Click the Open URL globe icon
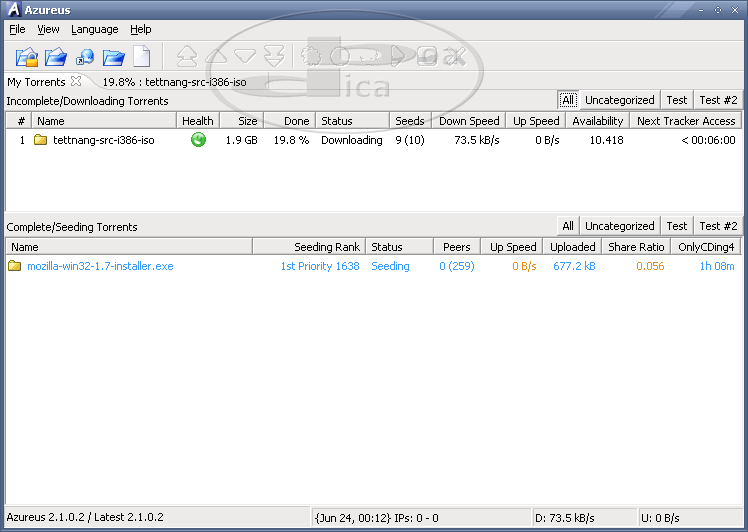The width and height of the screenshot is (748, 532). pos(85,56)
